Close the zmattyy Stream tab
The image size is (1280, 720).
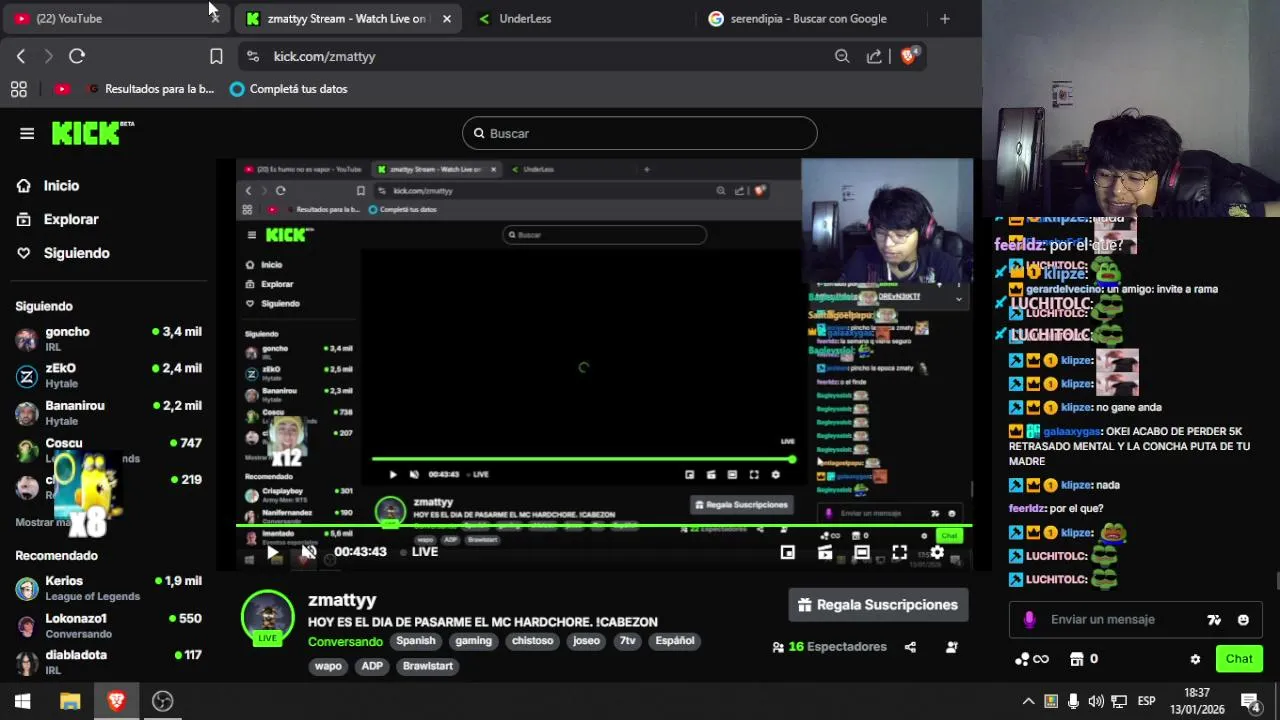point(447,18)
